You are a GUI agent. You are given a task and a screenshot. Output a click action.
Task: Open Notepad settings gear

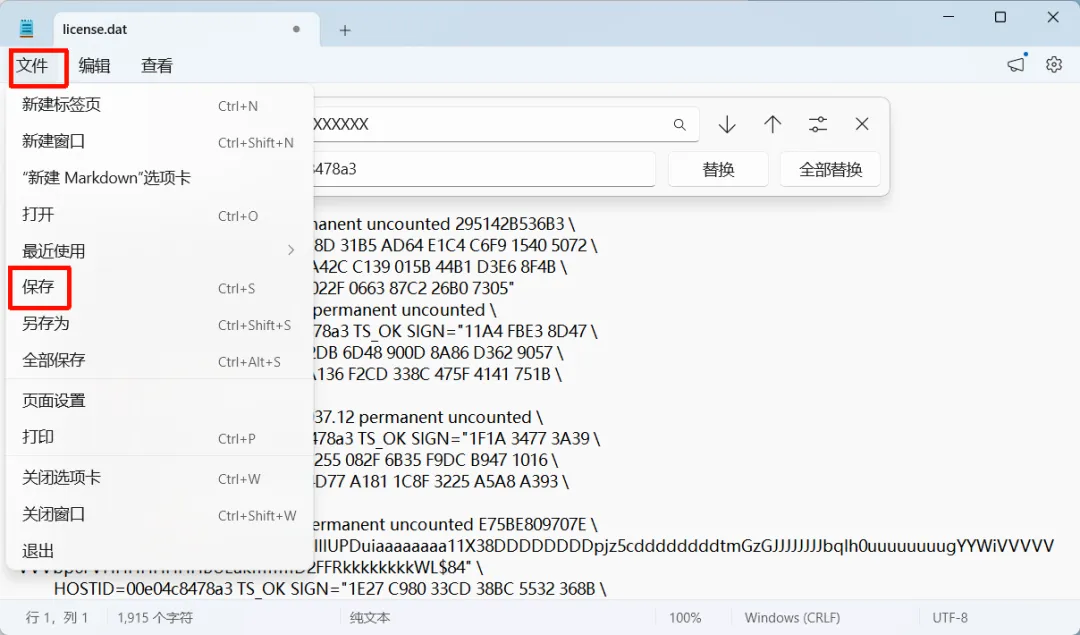(1054, 65)
